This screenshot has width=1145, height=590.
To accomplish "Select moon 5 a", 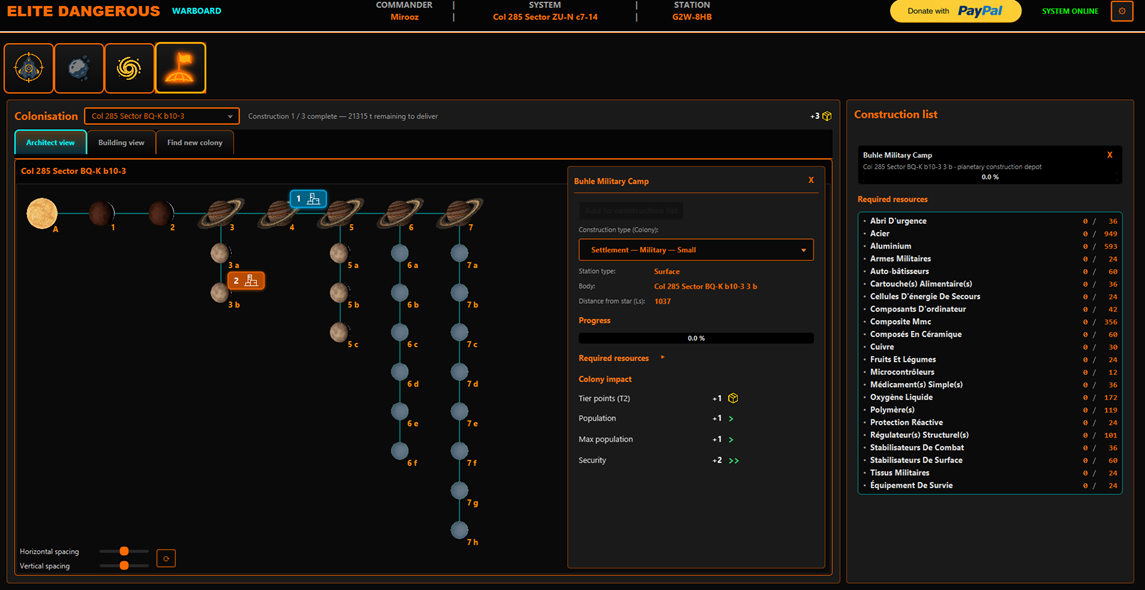I will pyautogui.click(x=339, y=253).
